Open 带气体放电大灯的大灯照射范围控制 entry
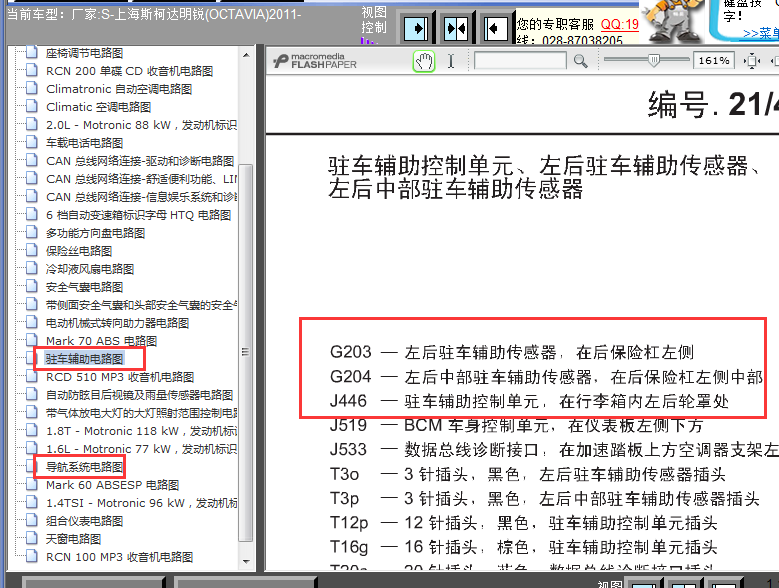 coord(141,413)
